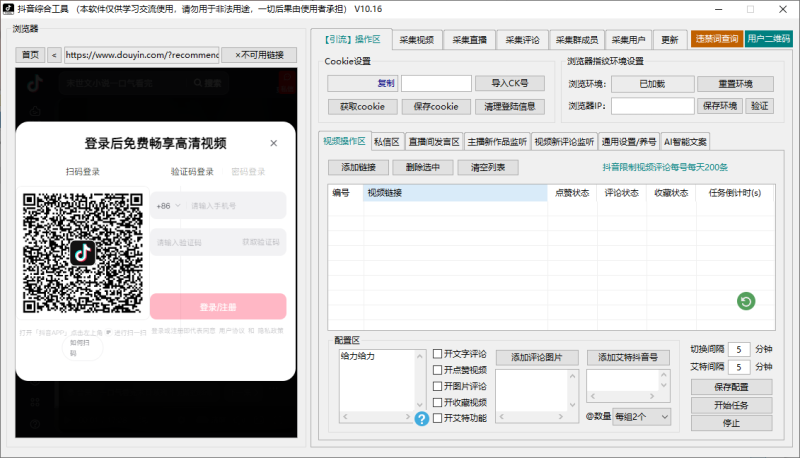Click the 保存配置 button
Viewport: 800px width, 458px height.
(732, 387)
